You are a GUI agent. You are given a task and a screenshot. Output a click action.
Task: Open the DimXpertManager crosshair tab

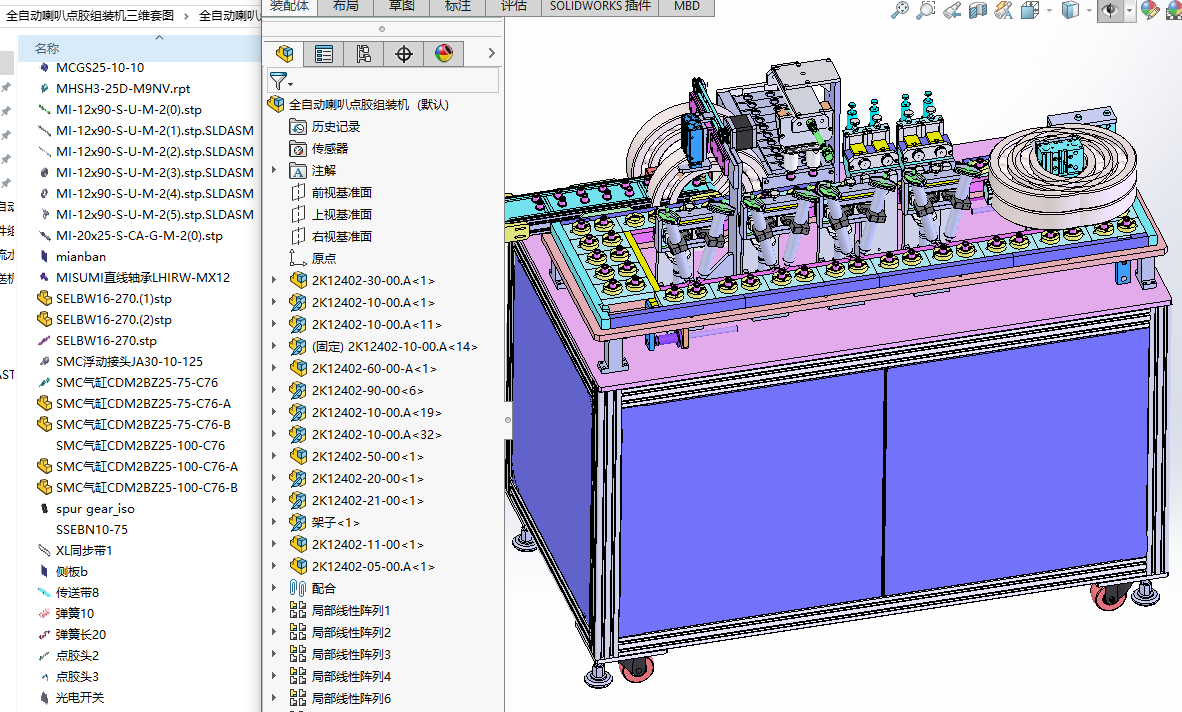[x=404, y=54]
